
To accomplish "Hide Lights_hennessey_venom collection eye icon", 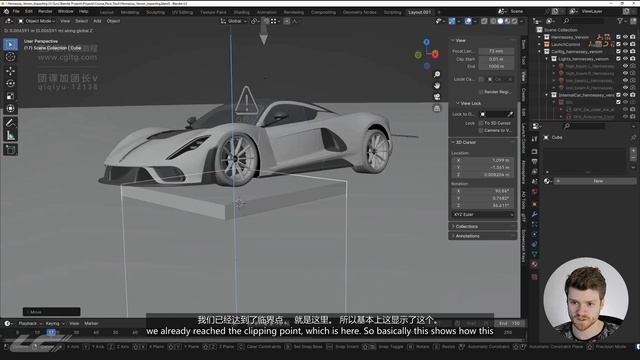I will coord(625,59).
